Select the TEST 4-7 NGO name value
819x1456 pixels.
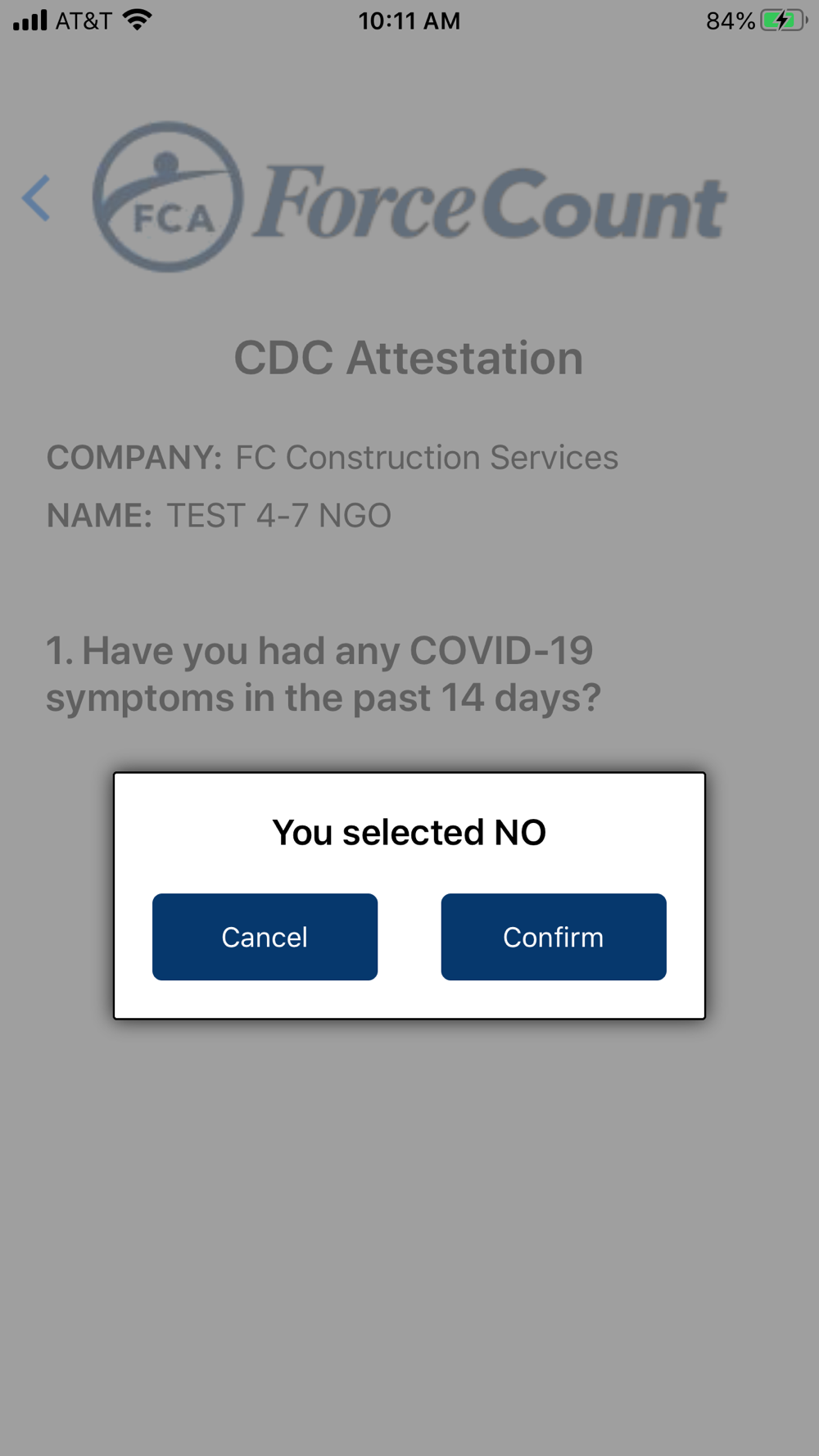278,515
